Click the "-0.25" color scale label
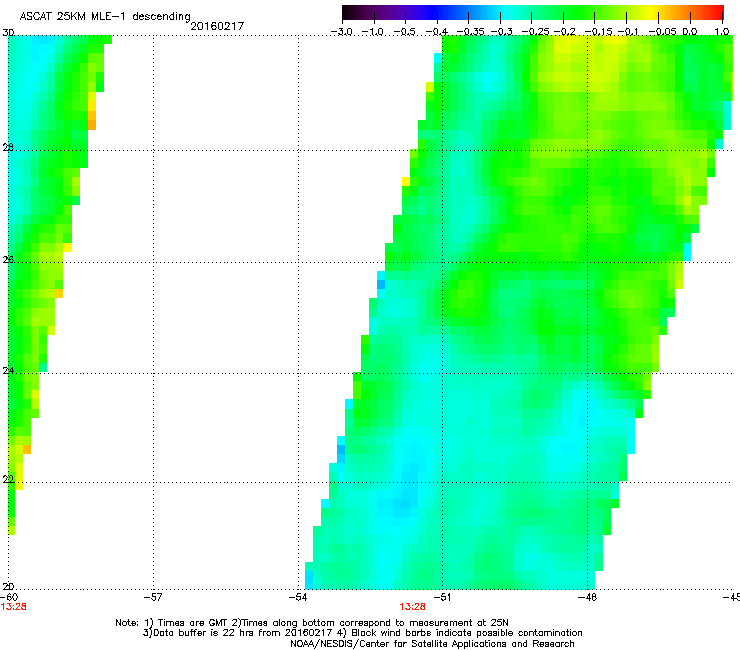 coord(536,32)
